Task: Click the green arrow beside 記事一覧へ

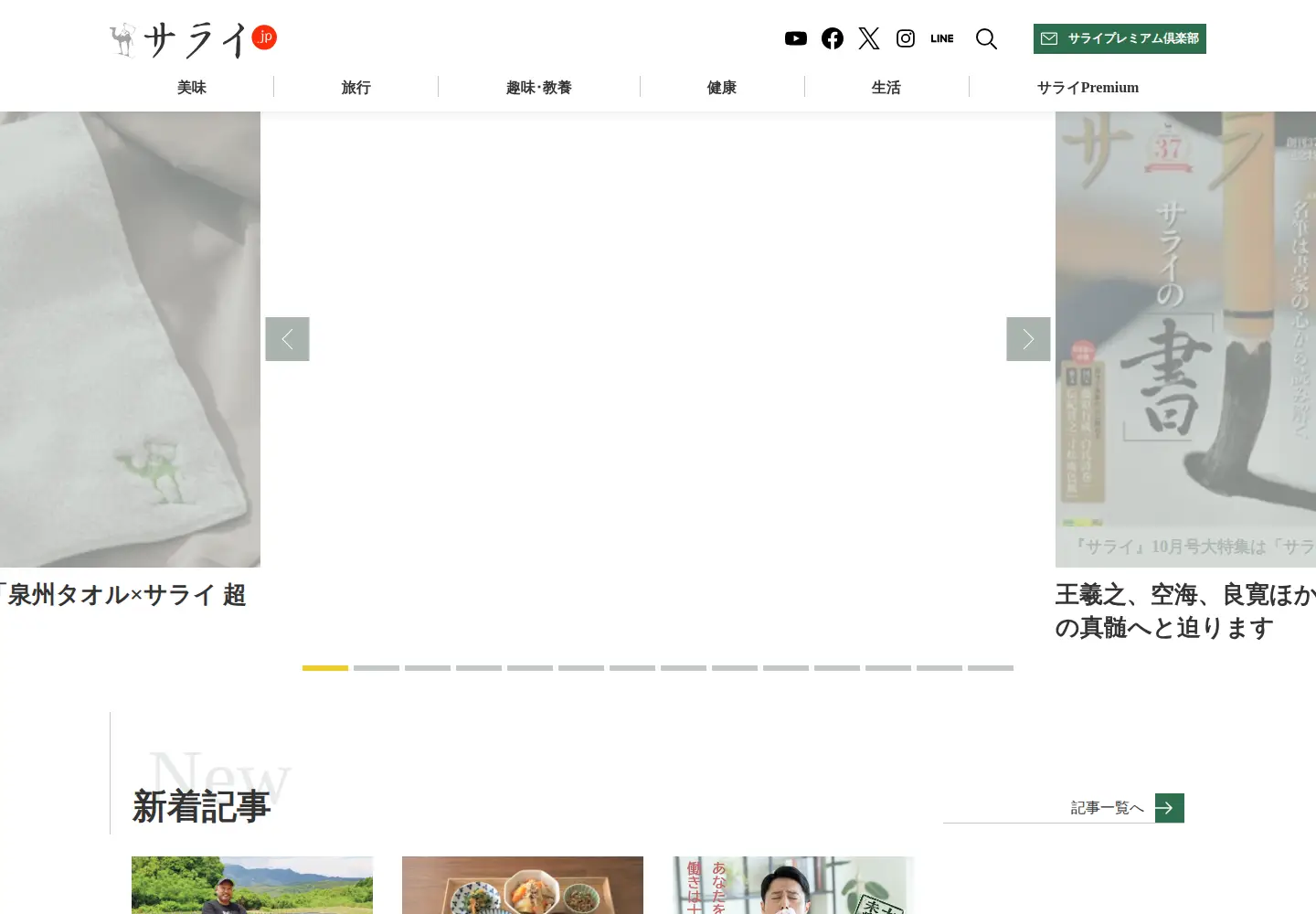Action: 1170,808
